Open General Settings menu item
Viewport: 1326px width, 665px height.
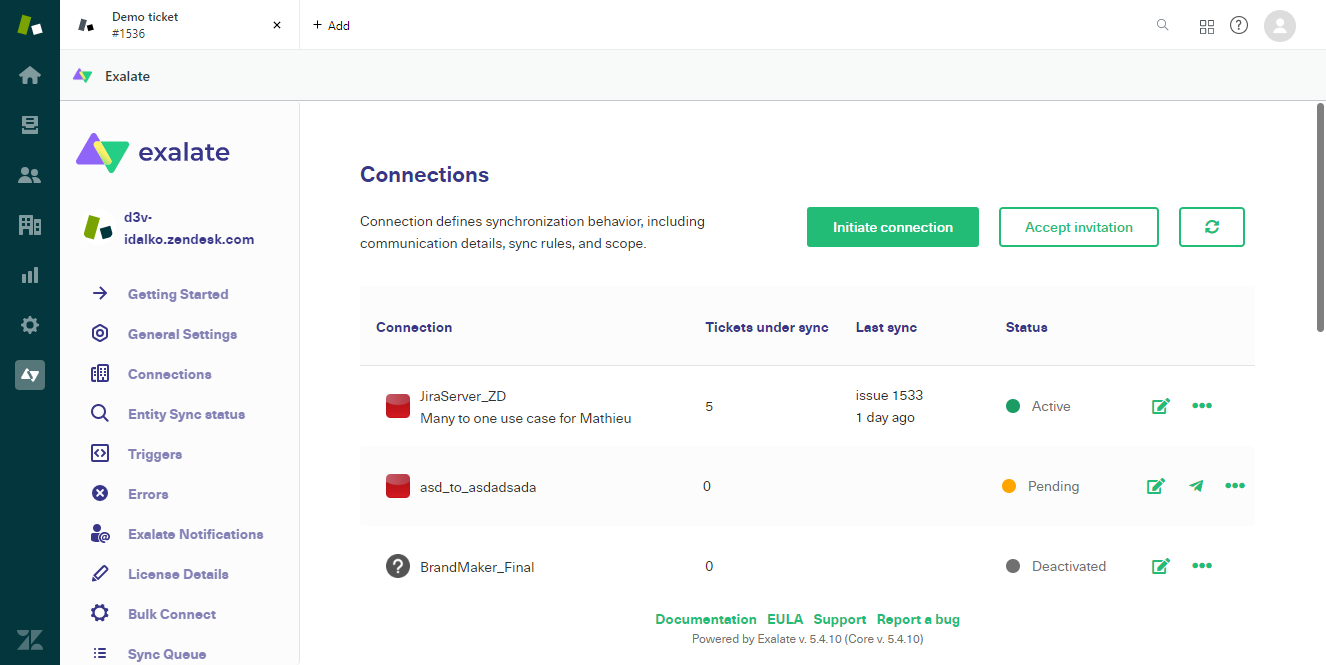(x=182, y=334)
